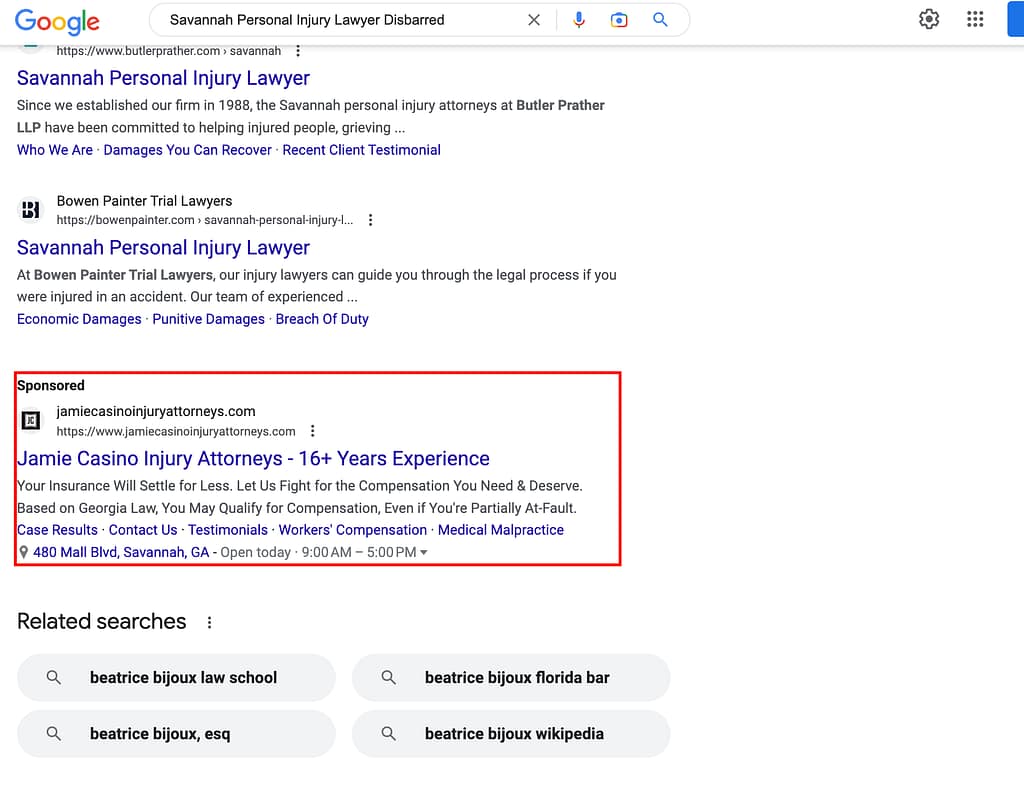Click the https://www.jamiecasinoinjuryattorneys.com URL text
This screenshot has height=792, width=1024.
176,432
